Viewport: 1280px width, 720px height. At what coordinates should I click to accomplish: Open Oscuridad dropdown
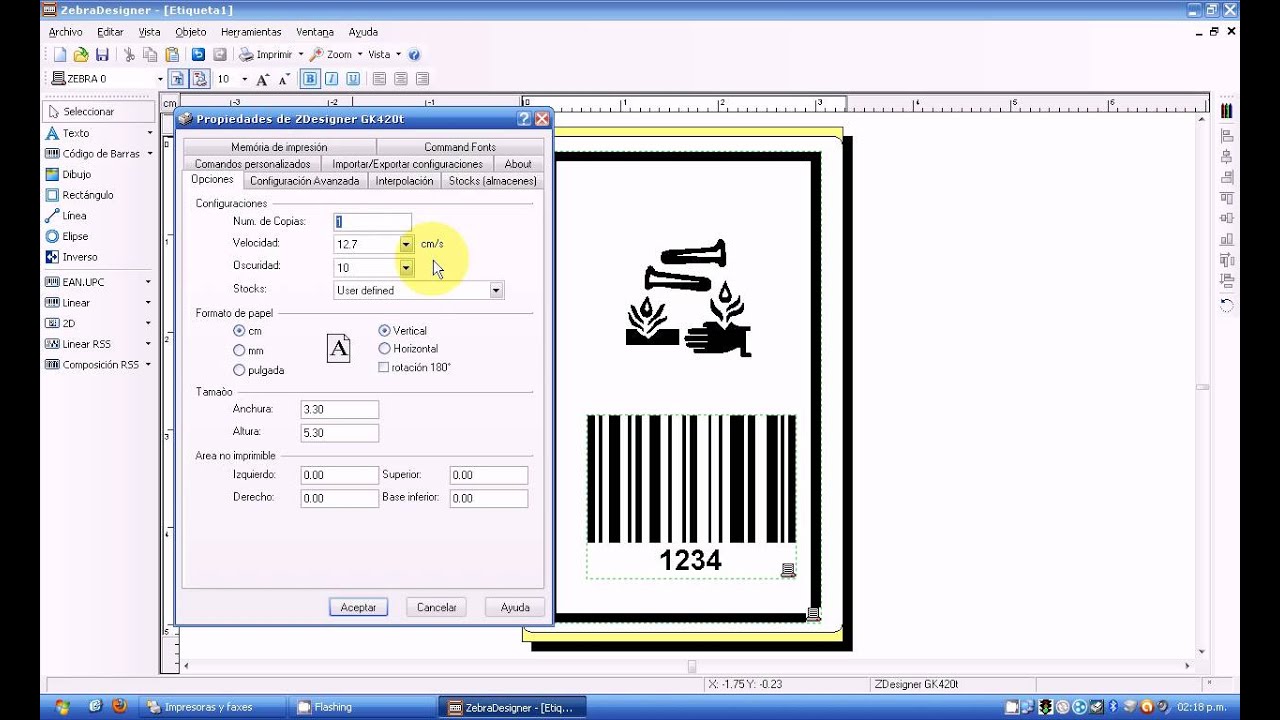[406, 267]
